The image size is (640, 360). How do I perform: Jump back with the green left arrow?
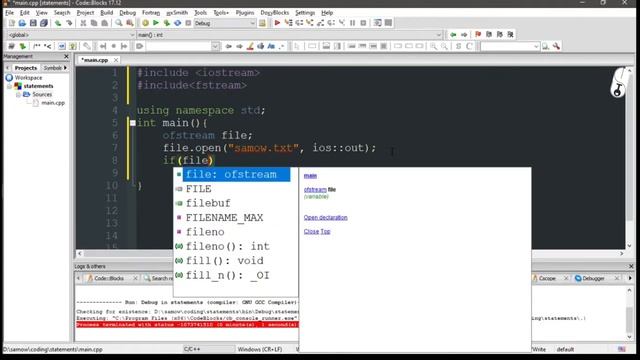453,35
